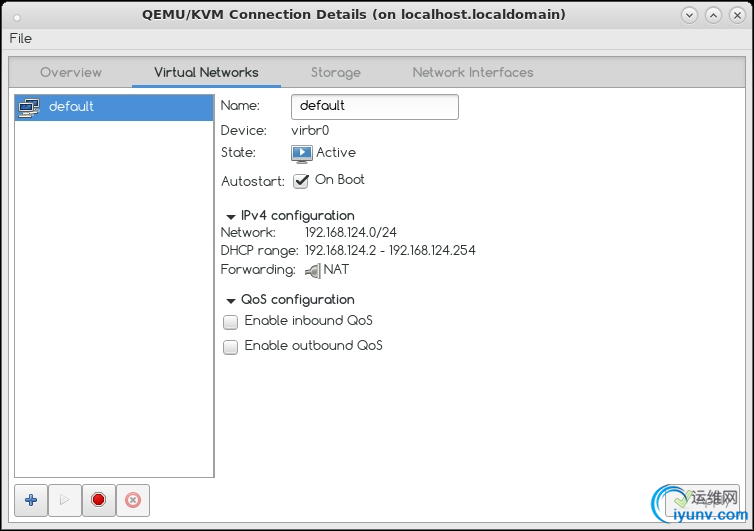Click the NAT forwarding icon

[x=313, y=271]
